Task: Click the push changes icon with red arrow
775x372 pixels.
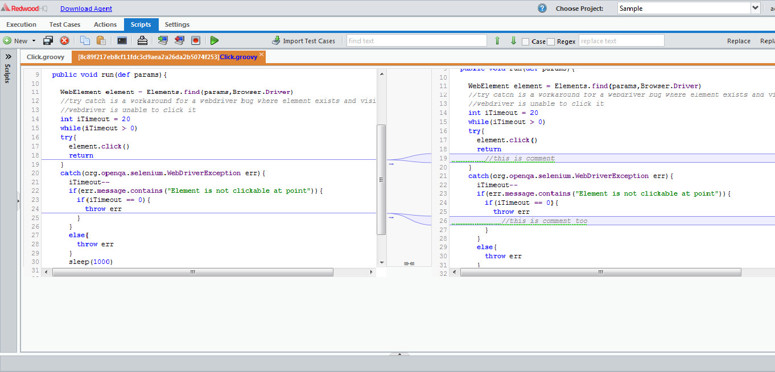Action: click(179, 41)
